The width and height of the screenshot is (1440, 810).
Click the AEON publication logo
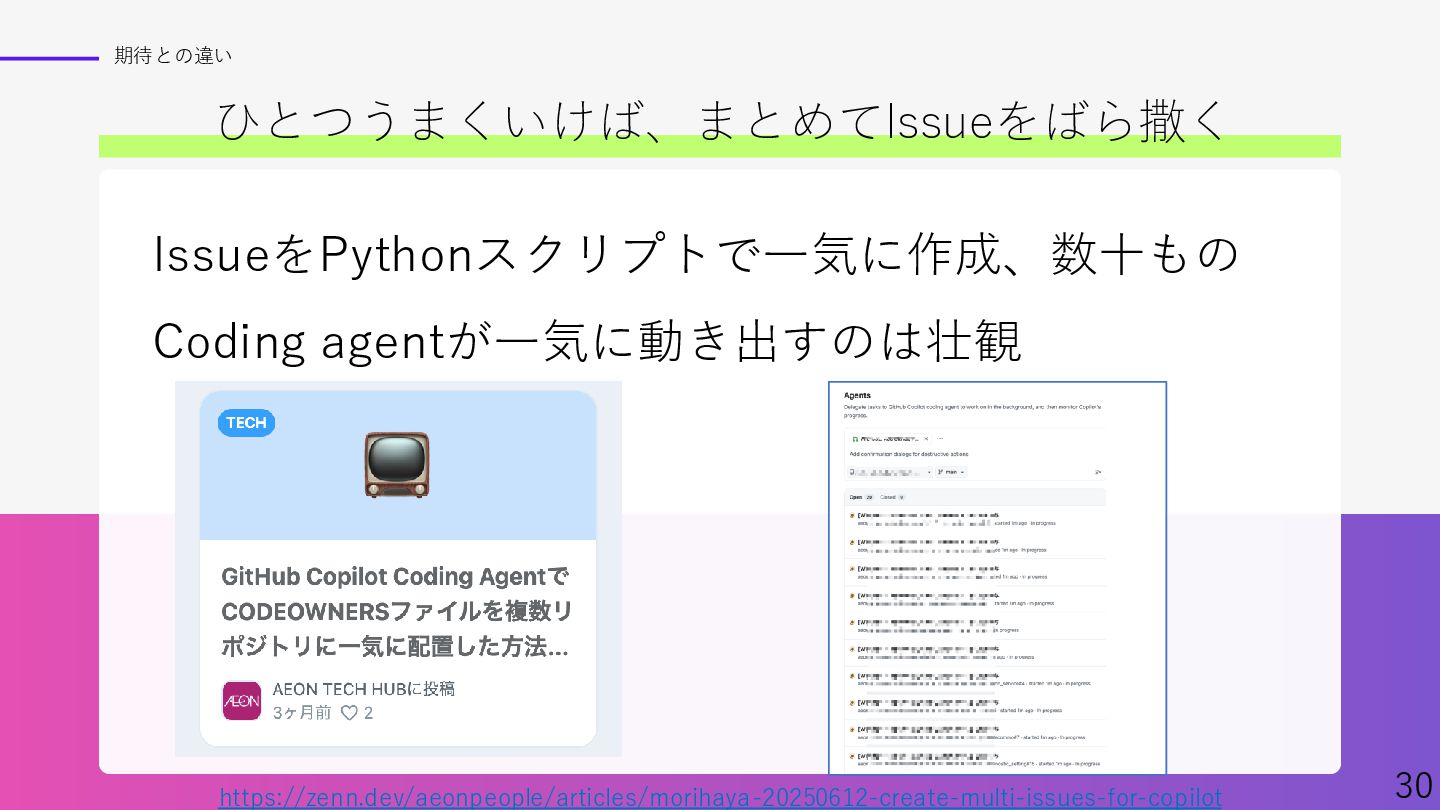[241, 701]
